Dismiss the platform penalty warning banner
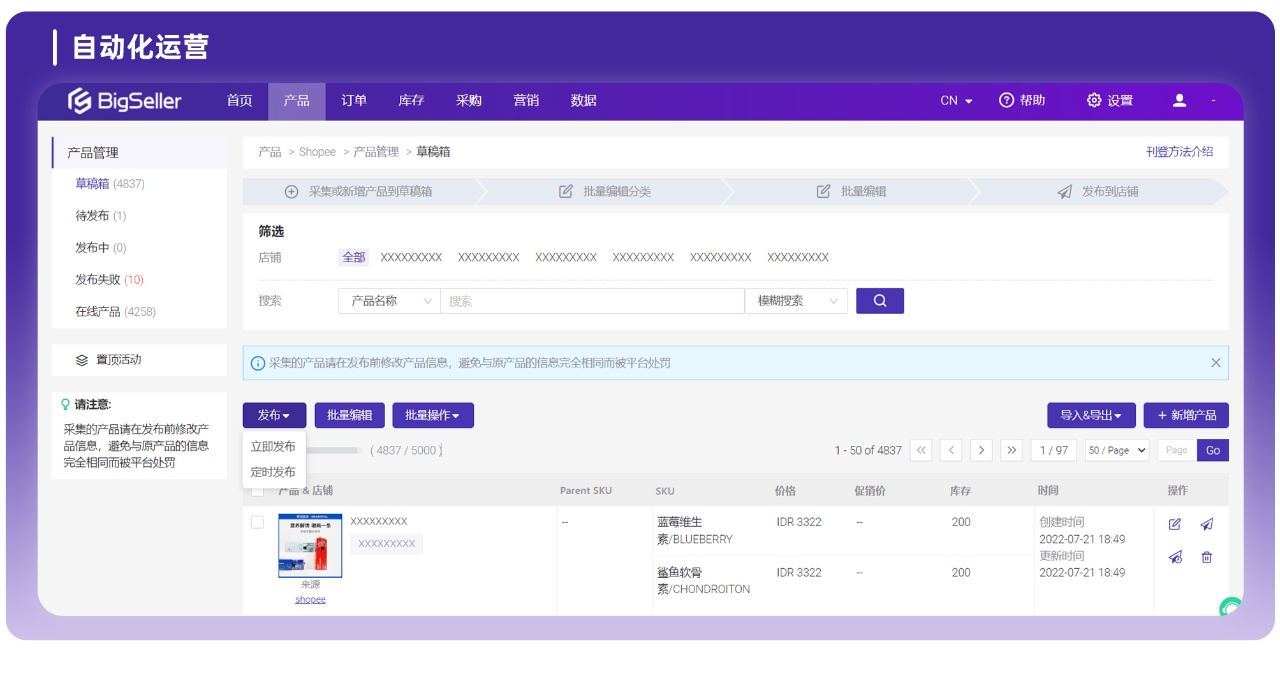Image resolution: width=1280 pixels, height=696 pixels. click(x=1216, y=363)
